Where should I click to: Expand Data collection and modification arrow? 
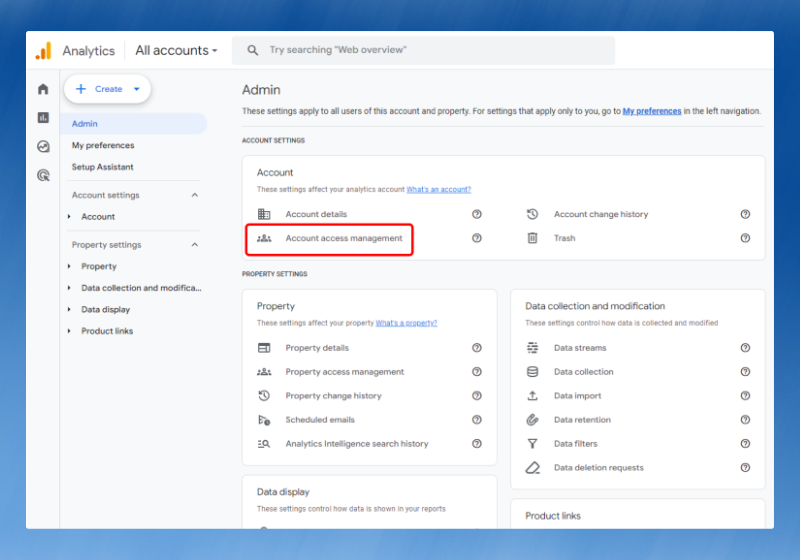click(x=69, y=288)
